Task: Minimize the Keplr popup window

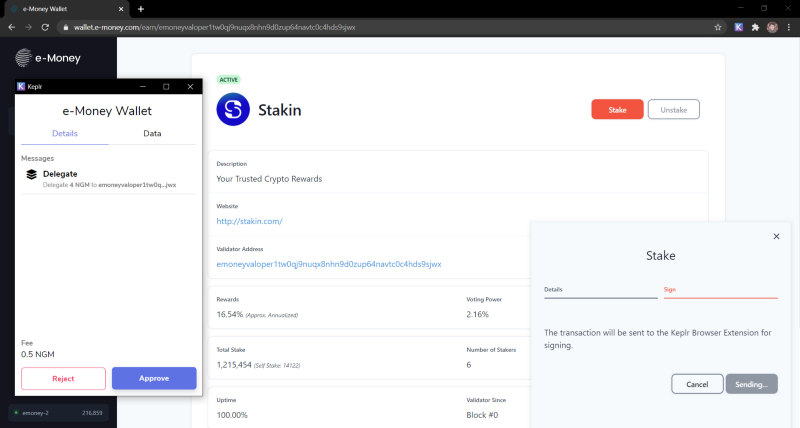Action: click(143, 87)
